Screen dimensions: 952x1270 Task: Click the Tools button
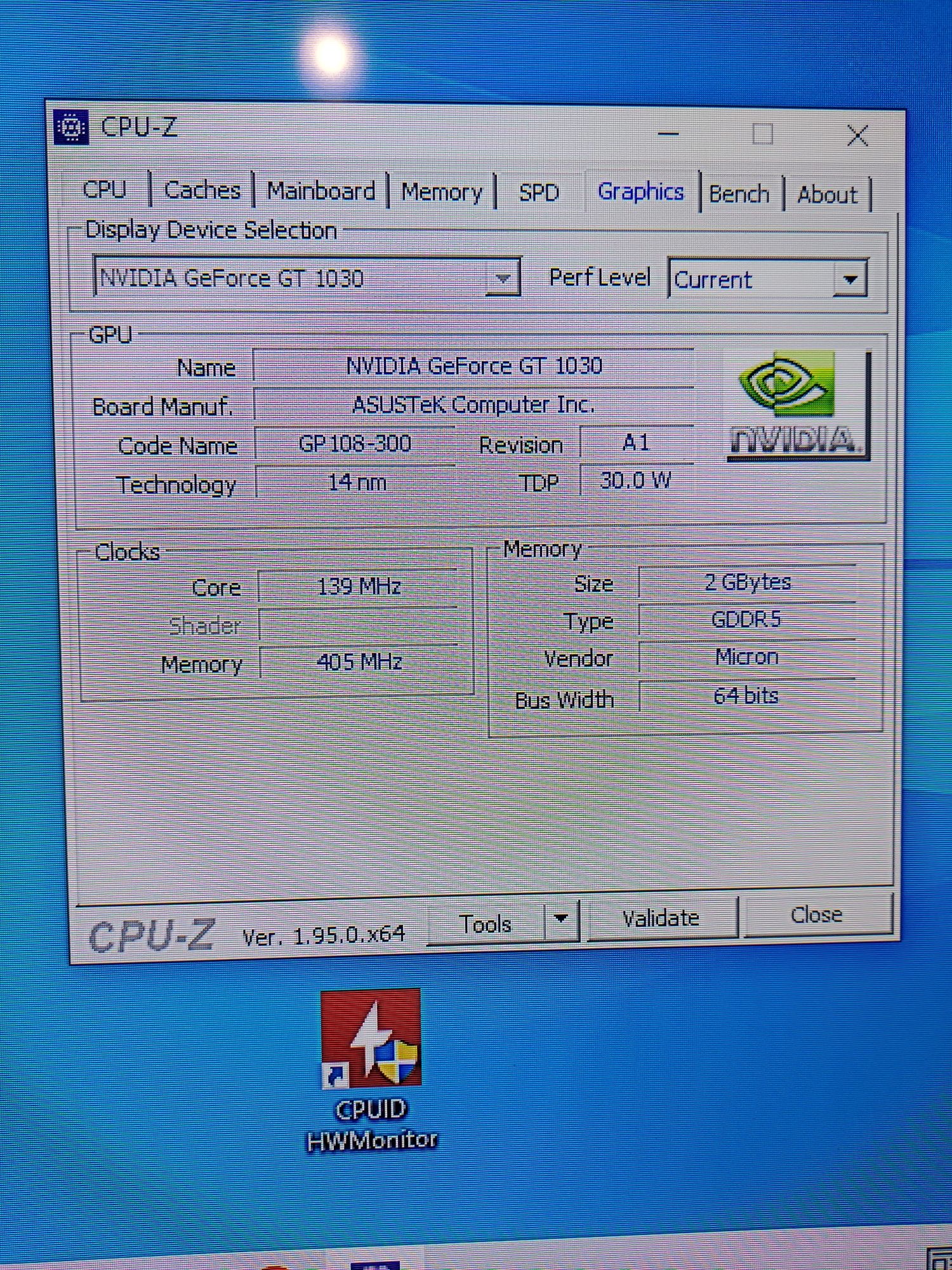486,924
